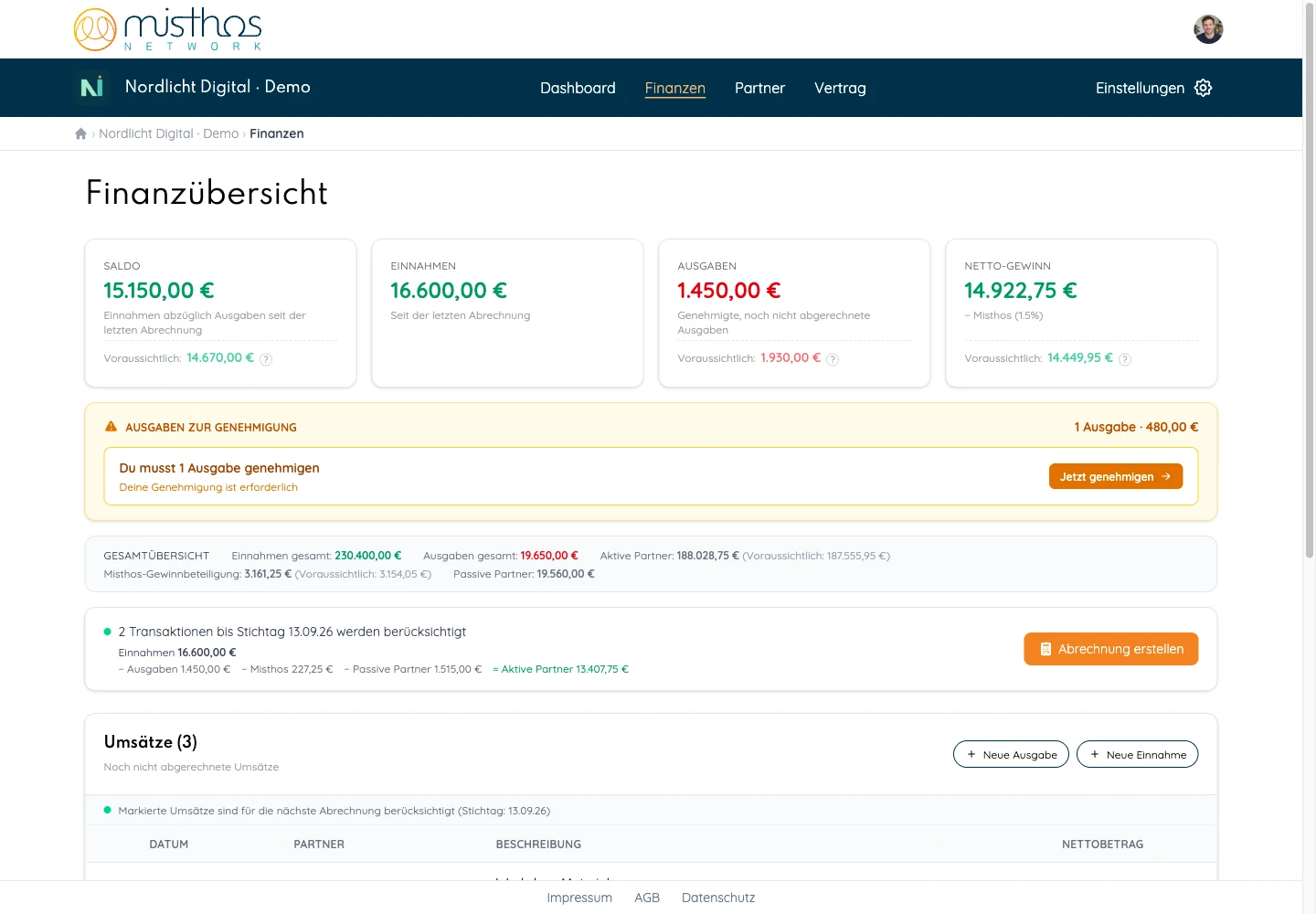Click Abrechnung erstellen button

click(x=1111, y=649)
